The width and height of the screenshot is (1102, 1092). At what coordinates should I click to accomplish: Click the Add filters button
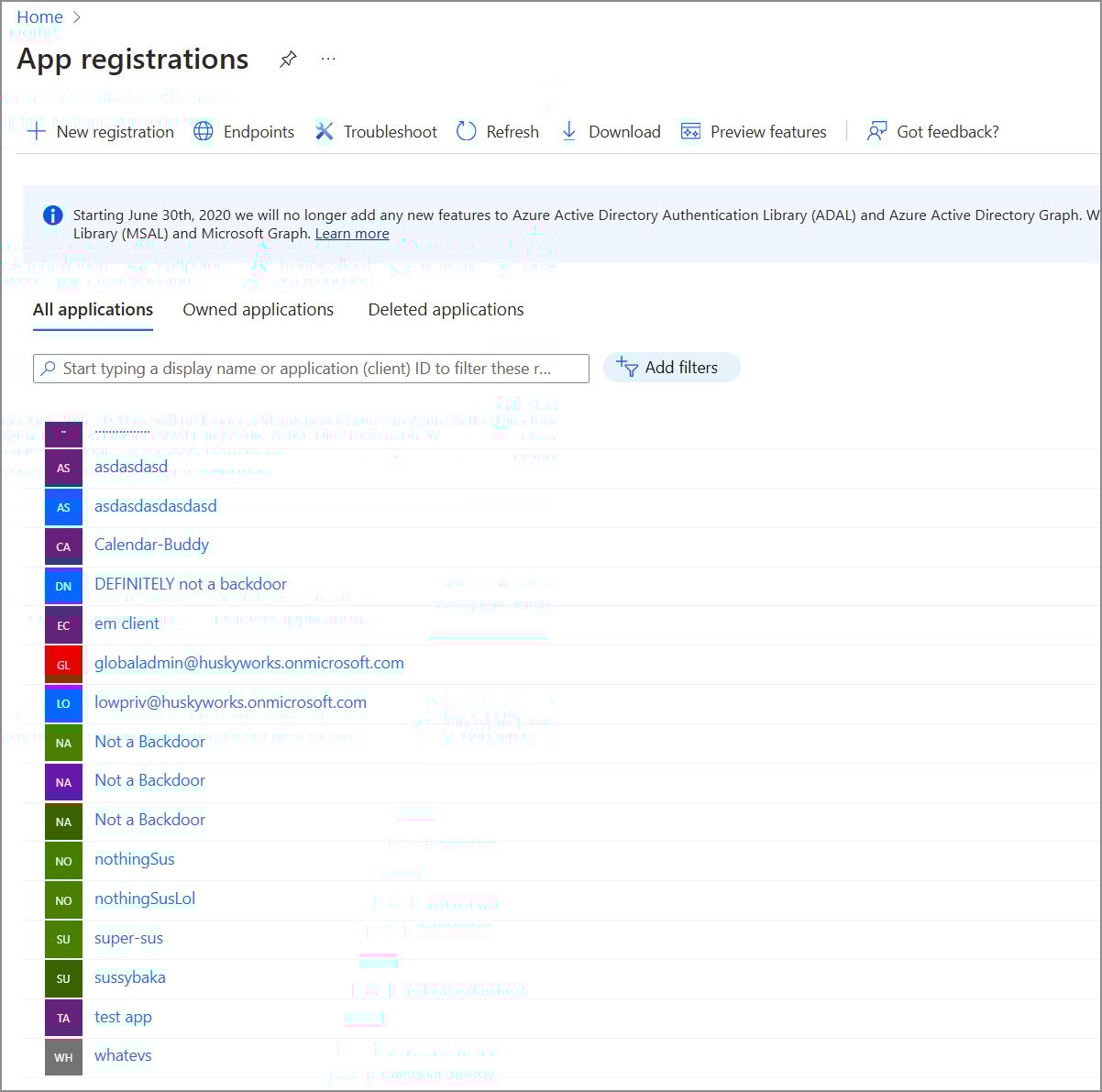671,368
